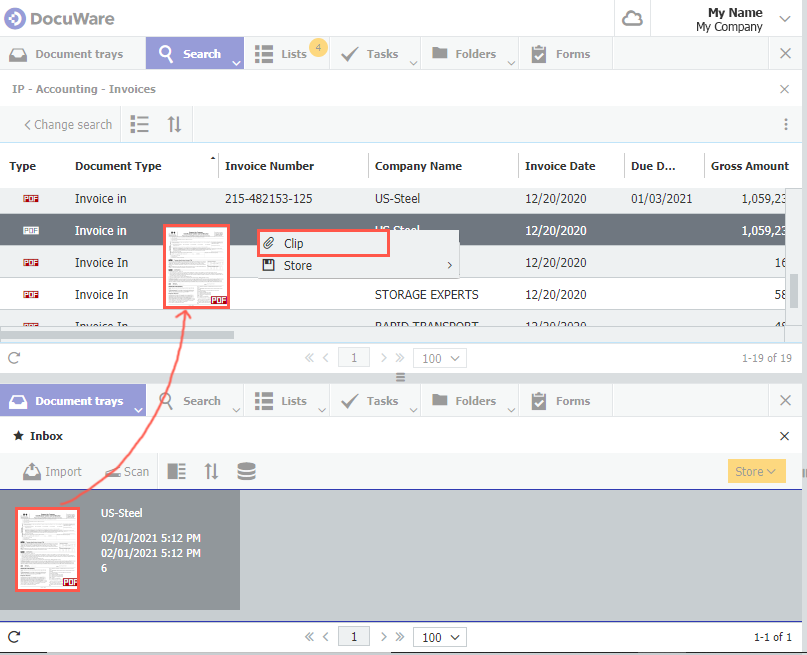The width and height of the screenshot is (807, 655).
Task: Expand the Inbox page size dropdown showing 100
Action: point(441,637)
